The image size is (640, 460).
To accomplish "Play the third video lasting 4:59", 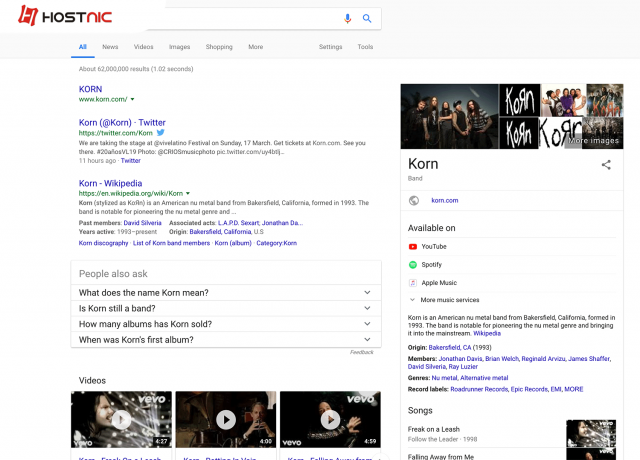I will [x=330, y=419].
